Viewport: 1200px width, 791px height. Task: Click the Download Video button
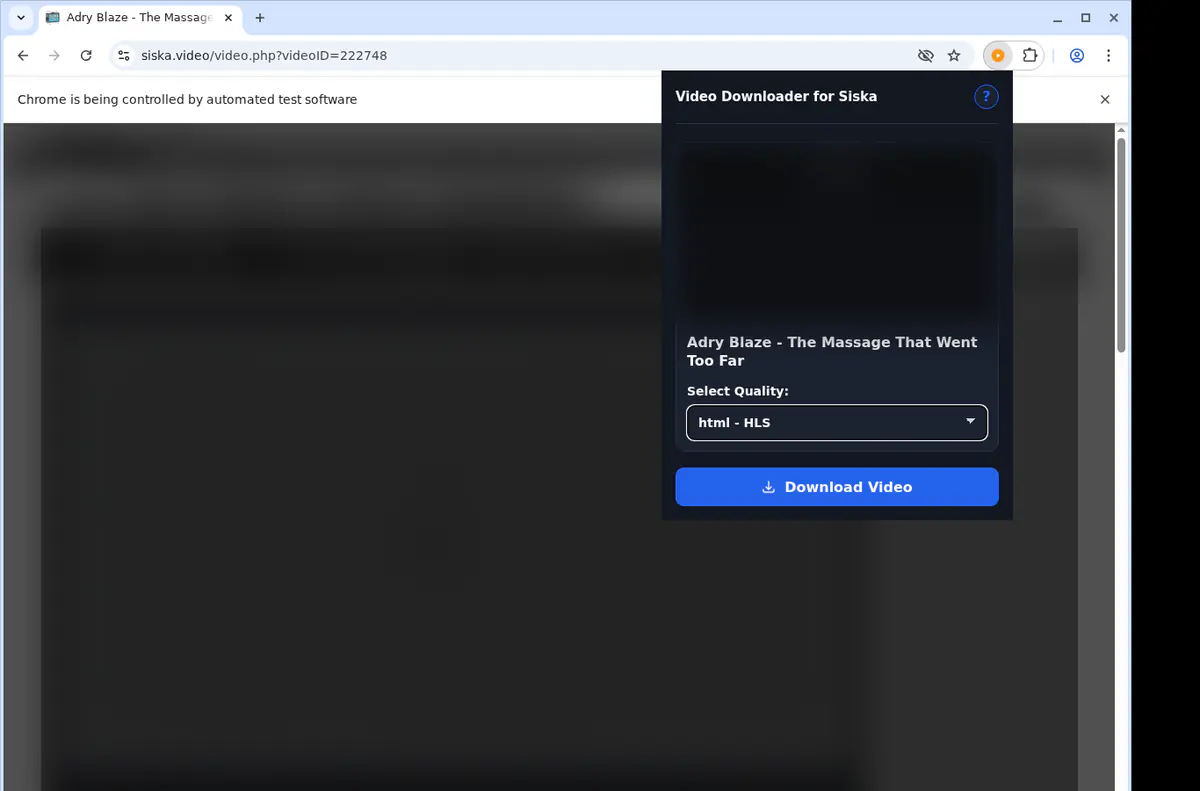[837, 487]
